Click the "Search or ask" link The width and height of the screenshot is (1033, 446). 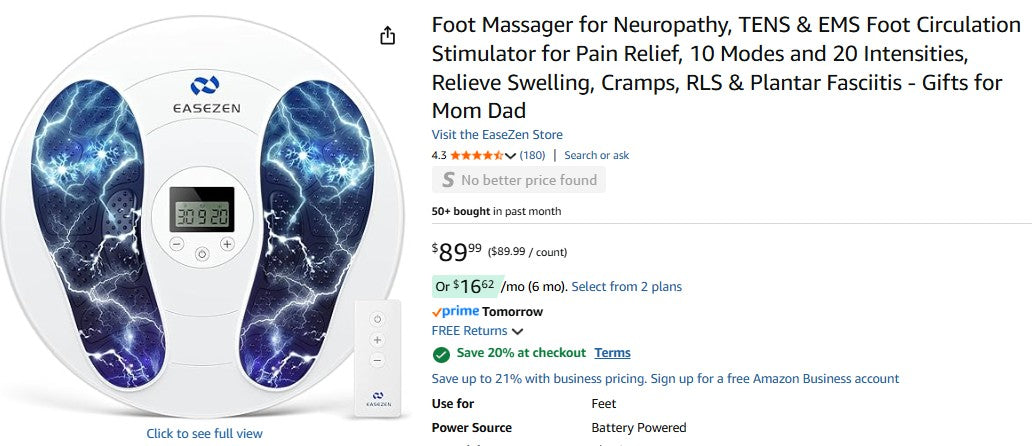coord(596,156)
